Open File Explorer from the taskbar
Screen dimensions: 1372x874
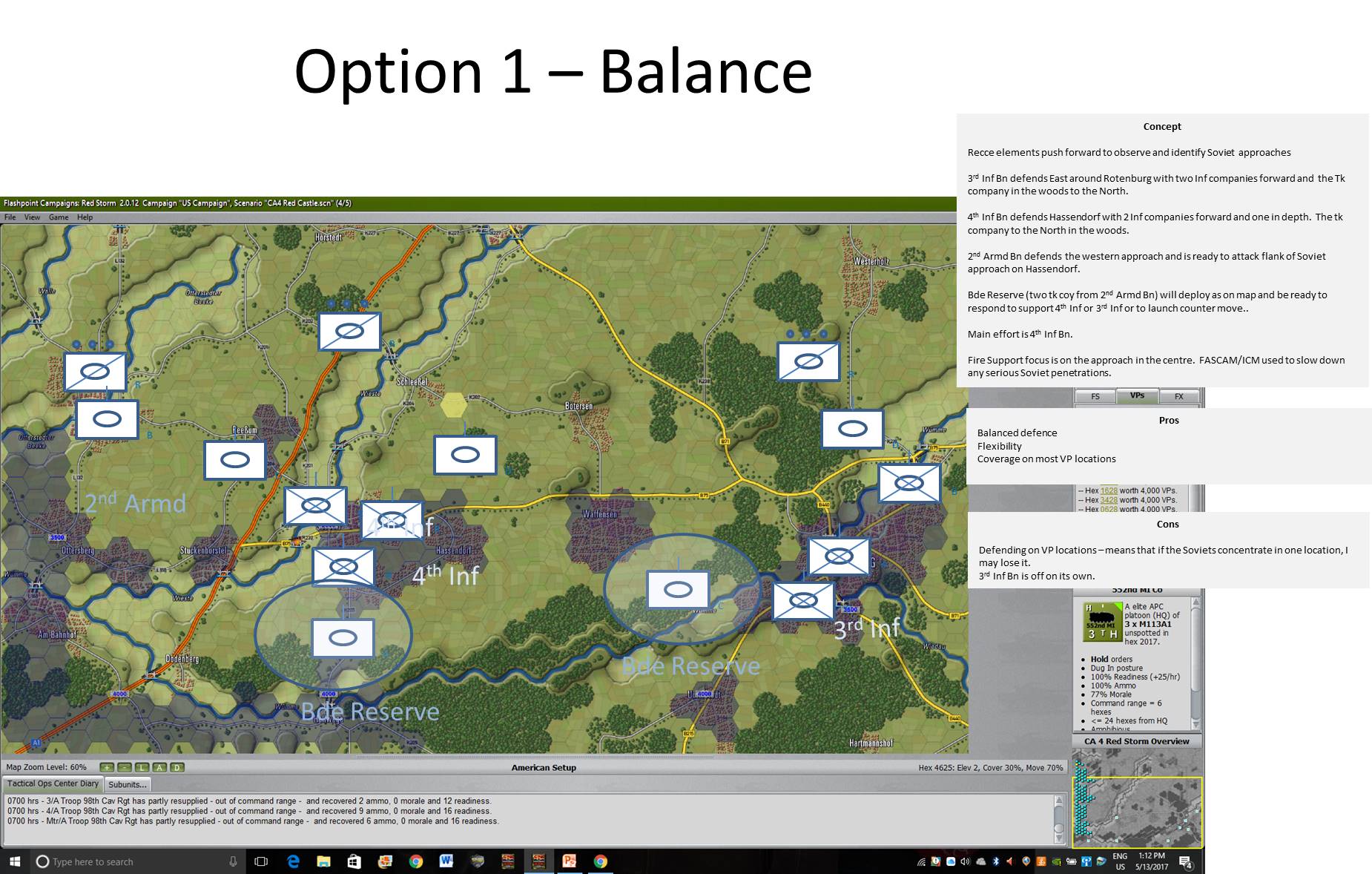click(323, 861)
